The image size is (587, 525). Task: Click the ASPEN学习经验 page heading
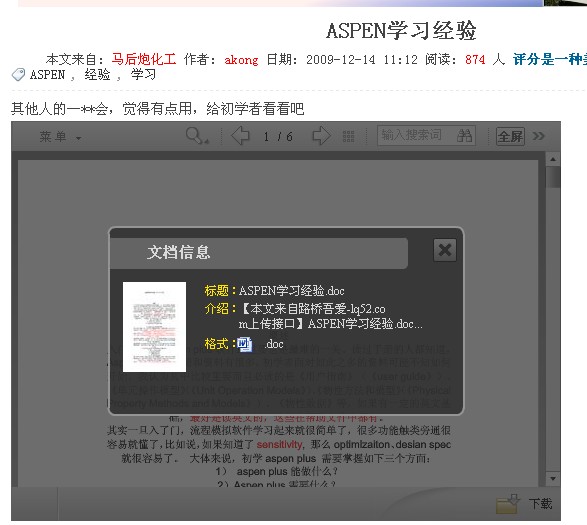[401, 31]
